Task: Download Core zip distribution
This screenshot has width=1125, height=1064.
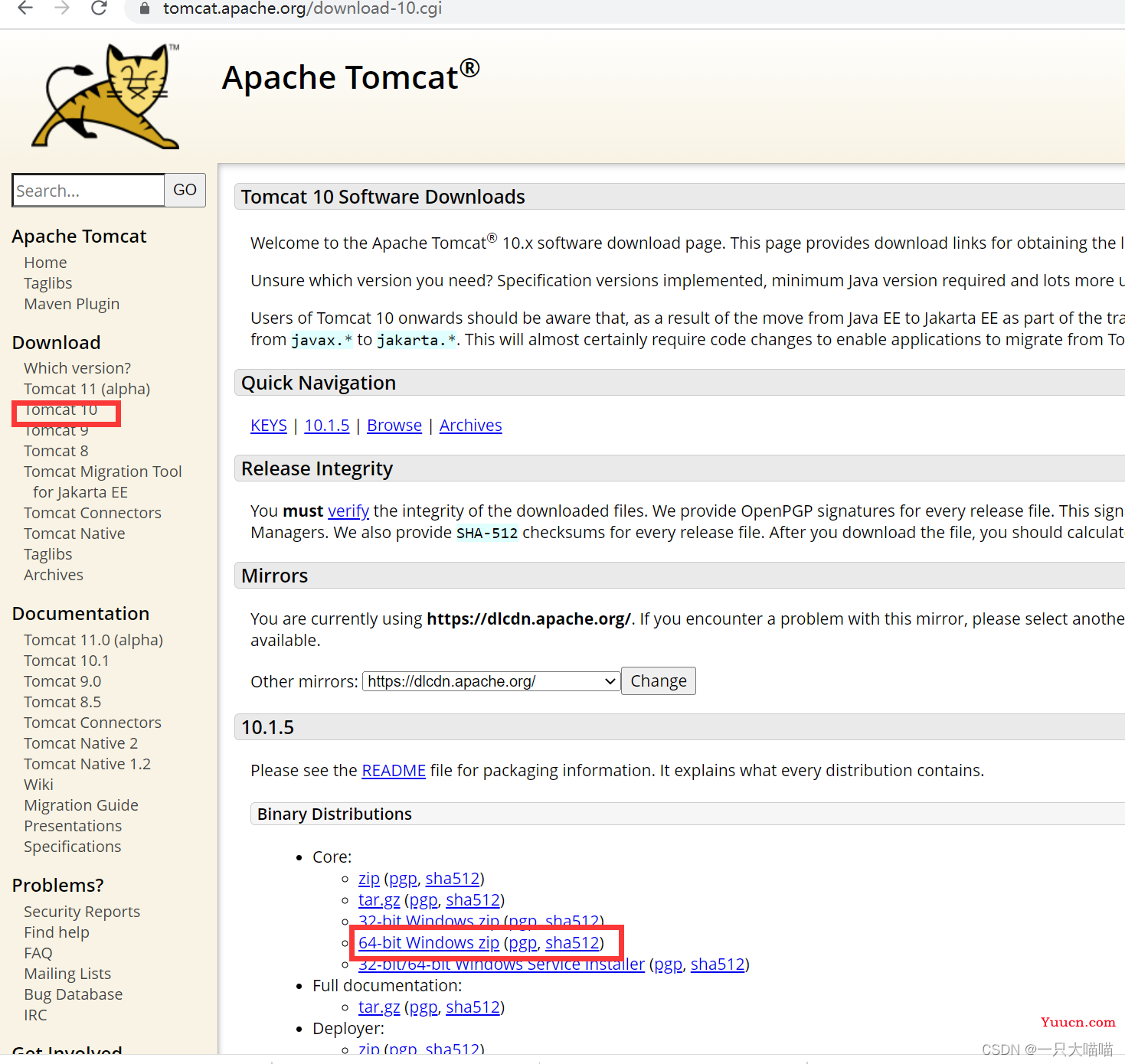Action: pos(369,879)
